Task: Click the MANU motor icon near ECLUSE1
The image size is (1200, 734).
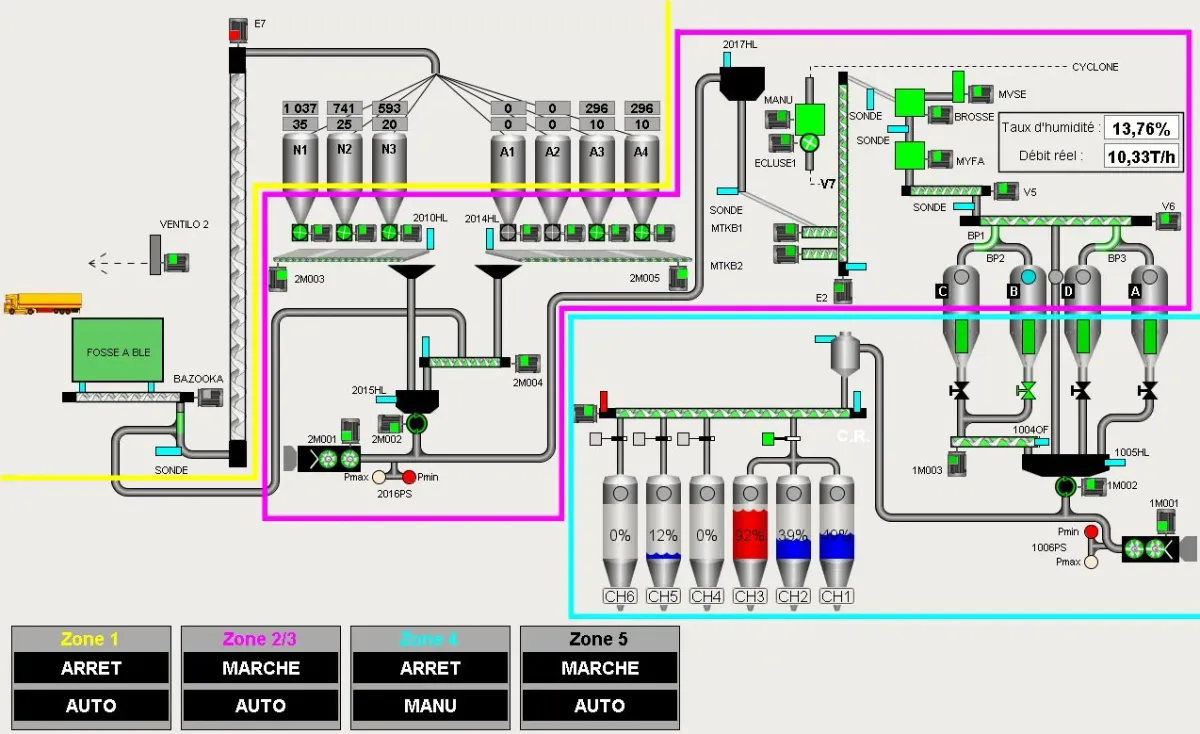Action: [x=778, y=119]
